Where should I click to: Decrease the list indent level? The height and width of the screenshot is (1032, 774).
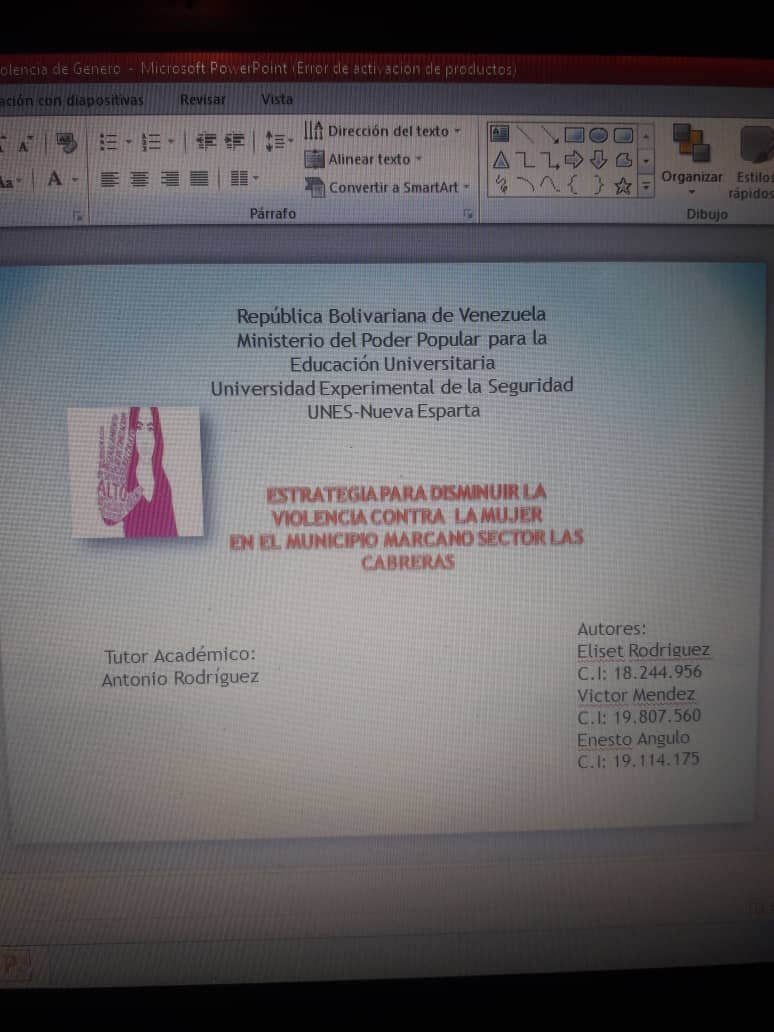[206, 141]
